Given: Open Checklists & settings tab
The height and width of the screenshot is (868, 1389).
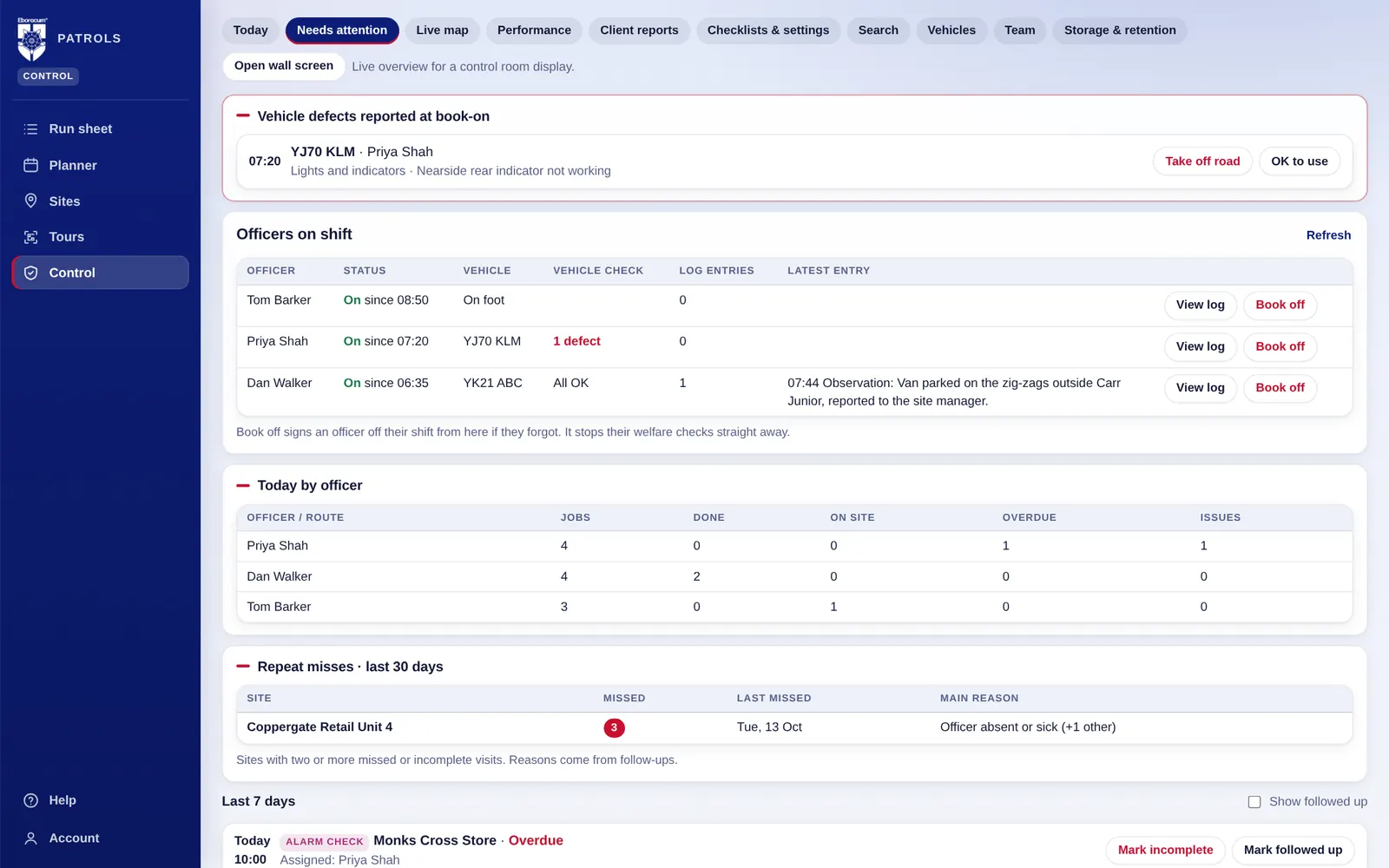Looking at the screenshot, I should [768, 30].
